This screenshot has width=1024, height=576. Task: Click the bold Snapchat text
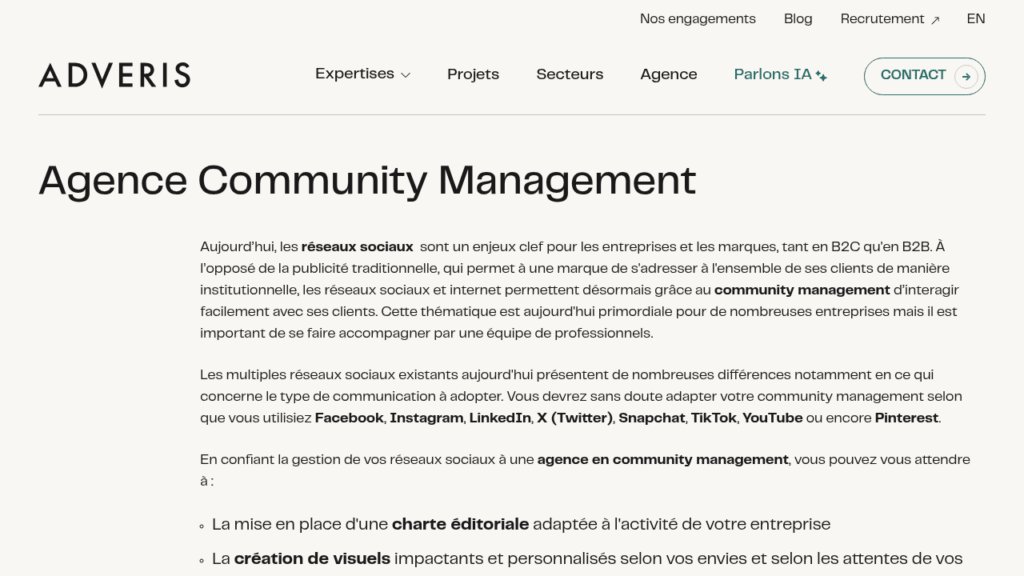[x=652, y=418]
